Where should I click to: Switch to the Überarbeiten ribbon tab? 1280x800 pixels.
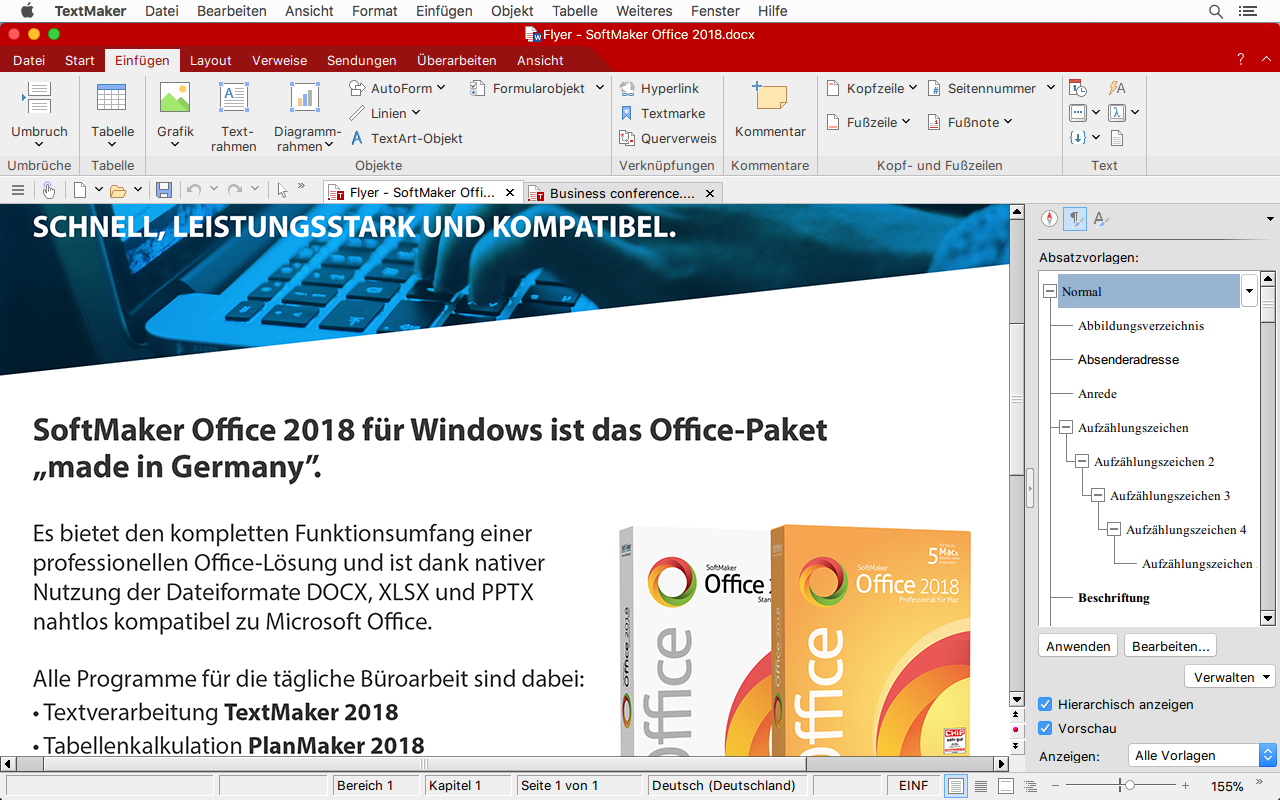(457, 60)
